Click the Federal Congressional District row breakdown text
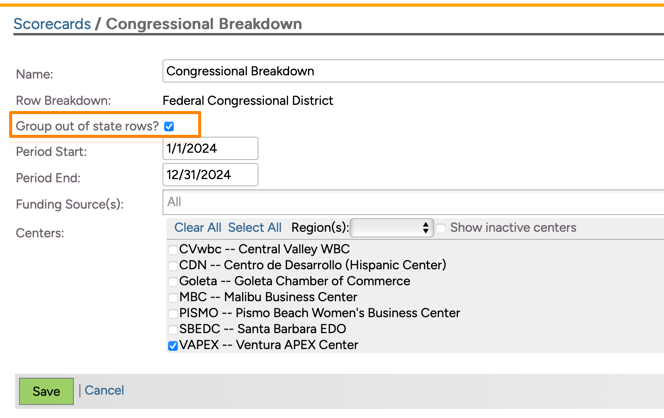The image size is (664, 418). (248, 101)
